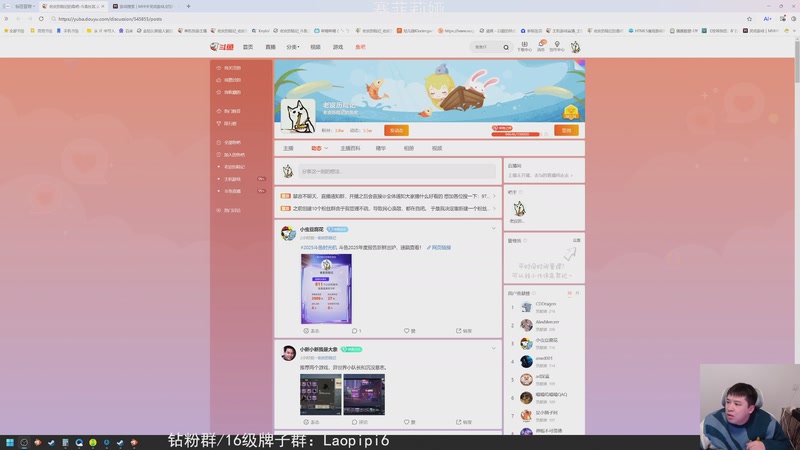
Task: Click the Windows Start button
Action: [x=10, y=442]
